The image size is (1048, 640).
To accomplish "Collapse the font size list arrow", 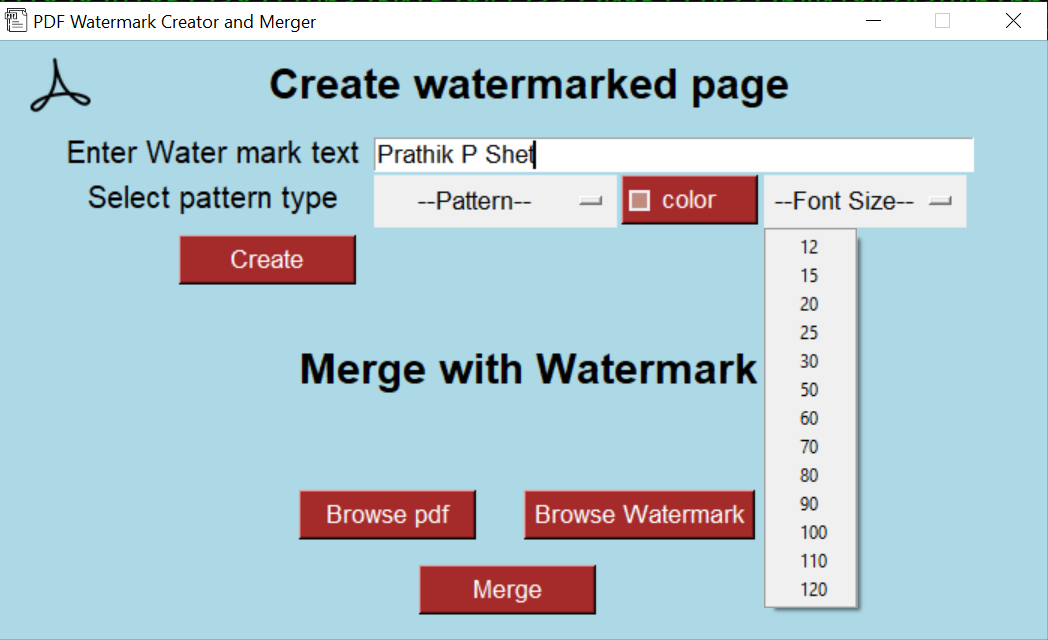I will [938, 200].
